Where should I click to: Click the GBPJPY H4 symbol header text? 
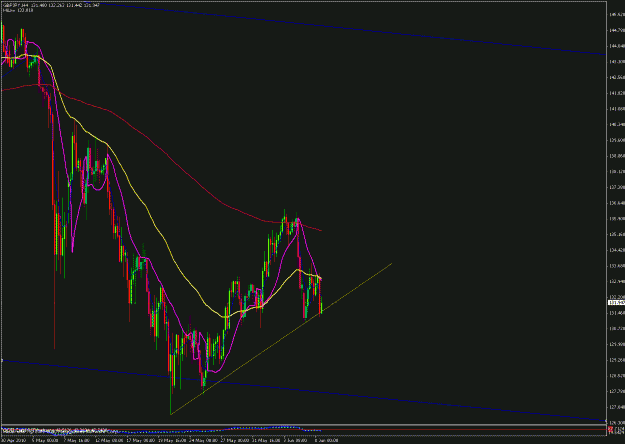51,5
